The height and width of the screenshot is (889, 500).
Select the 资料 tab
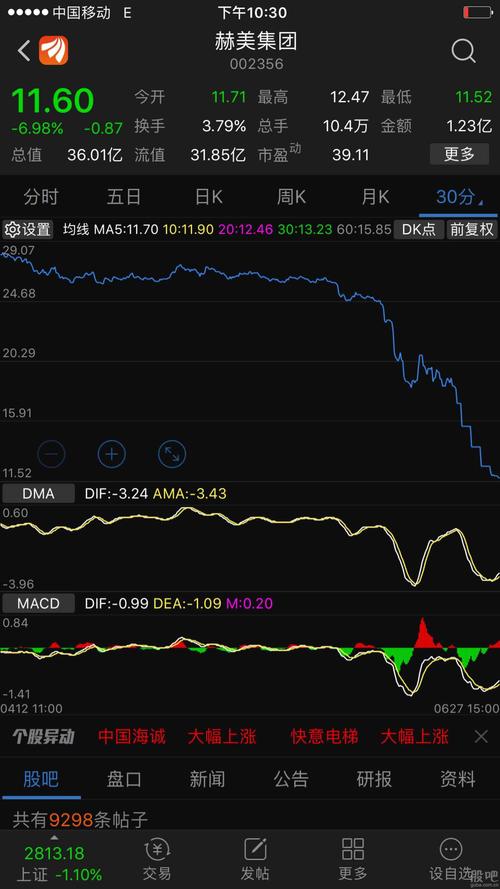point(458,779)
